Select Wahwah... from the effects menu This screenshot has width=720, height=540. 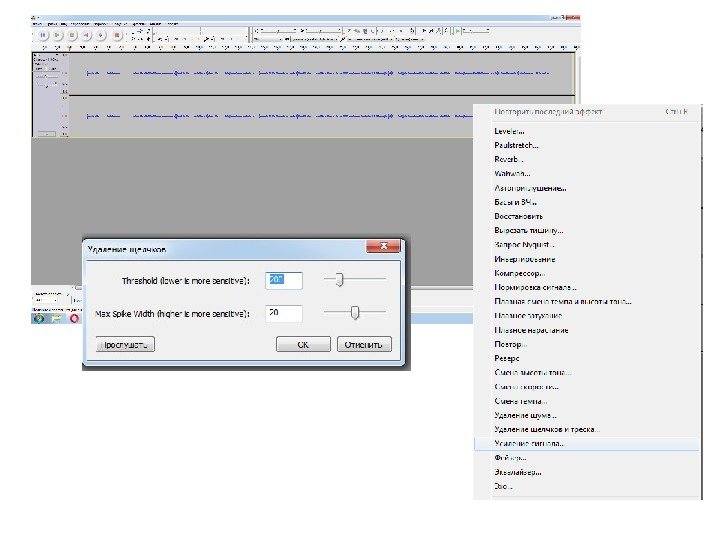click(x=587, y=174)
